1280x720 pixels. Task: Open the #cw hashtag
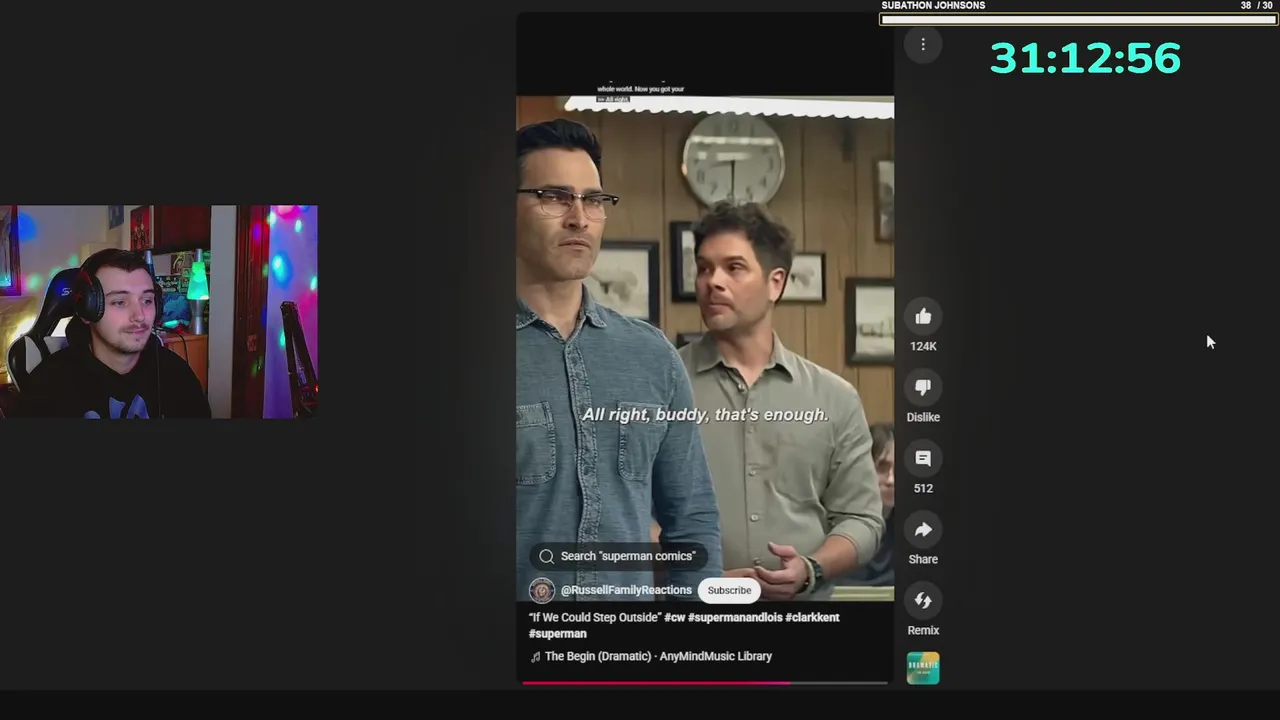click(x=675, y=617)
